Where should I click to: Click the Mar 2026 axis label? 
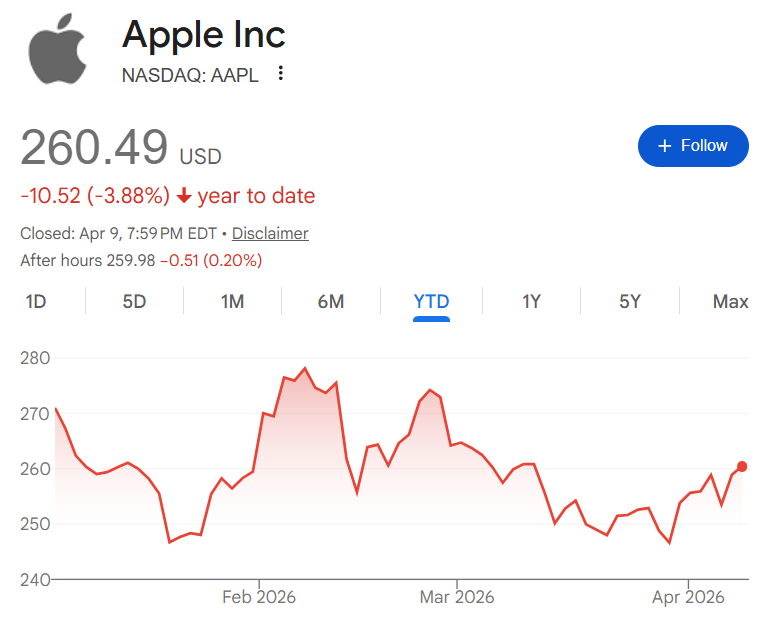[456, 597]
